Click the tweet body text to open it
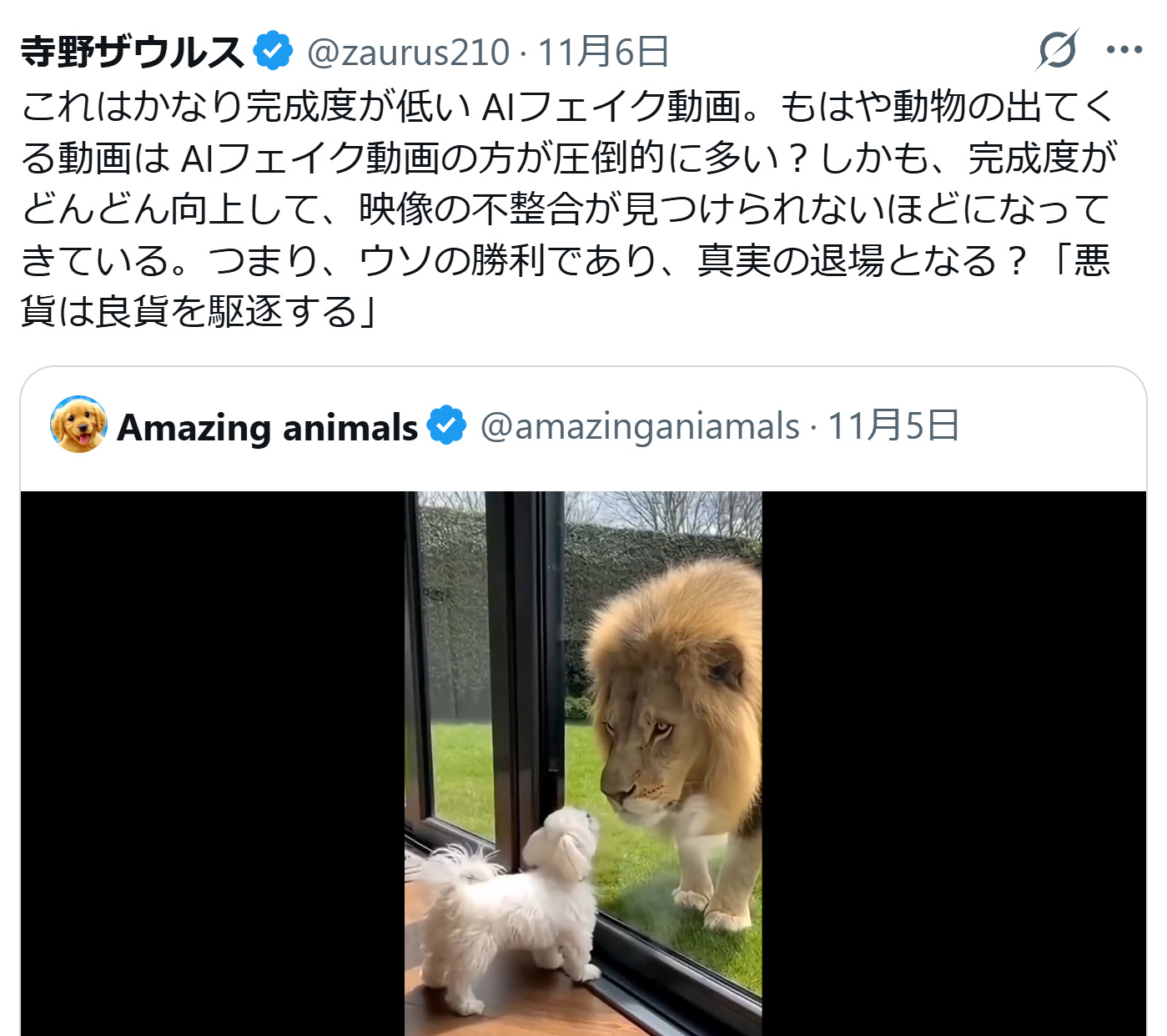Screen dimensions: 1167x1036 [567, 209]
